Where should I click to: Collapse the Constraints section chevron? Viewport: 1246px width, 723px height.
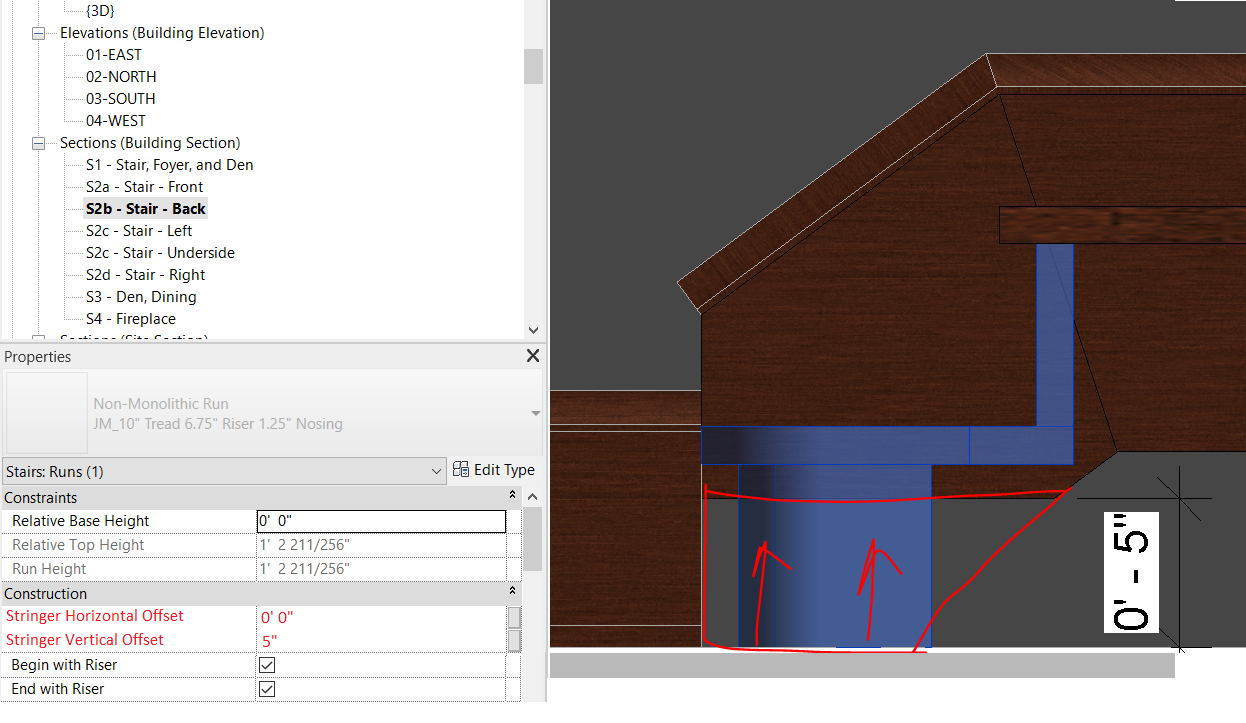[x=512, y=497]
